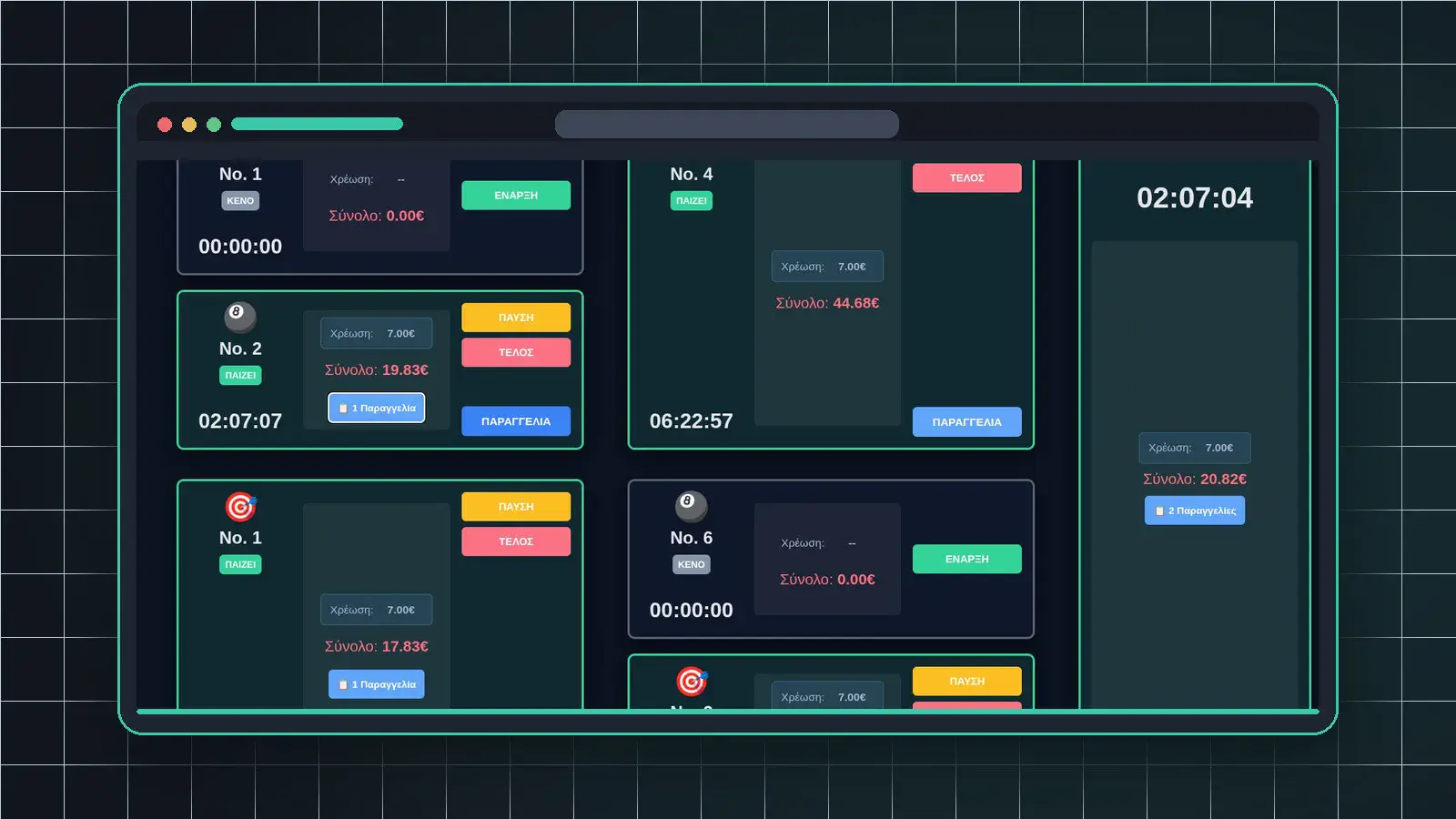Click the 8-ball icon on table No. 6
Image resolution: width=1456 pixels, height=819 pixels.
click(691, 506)
